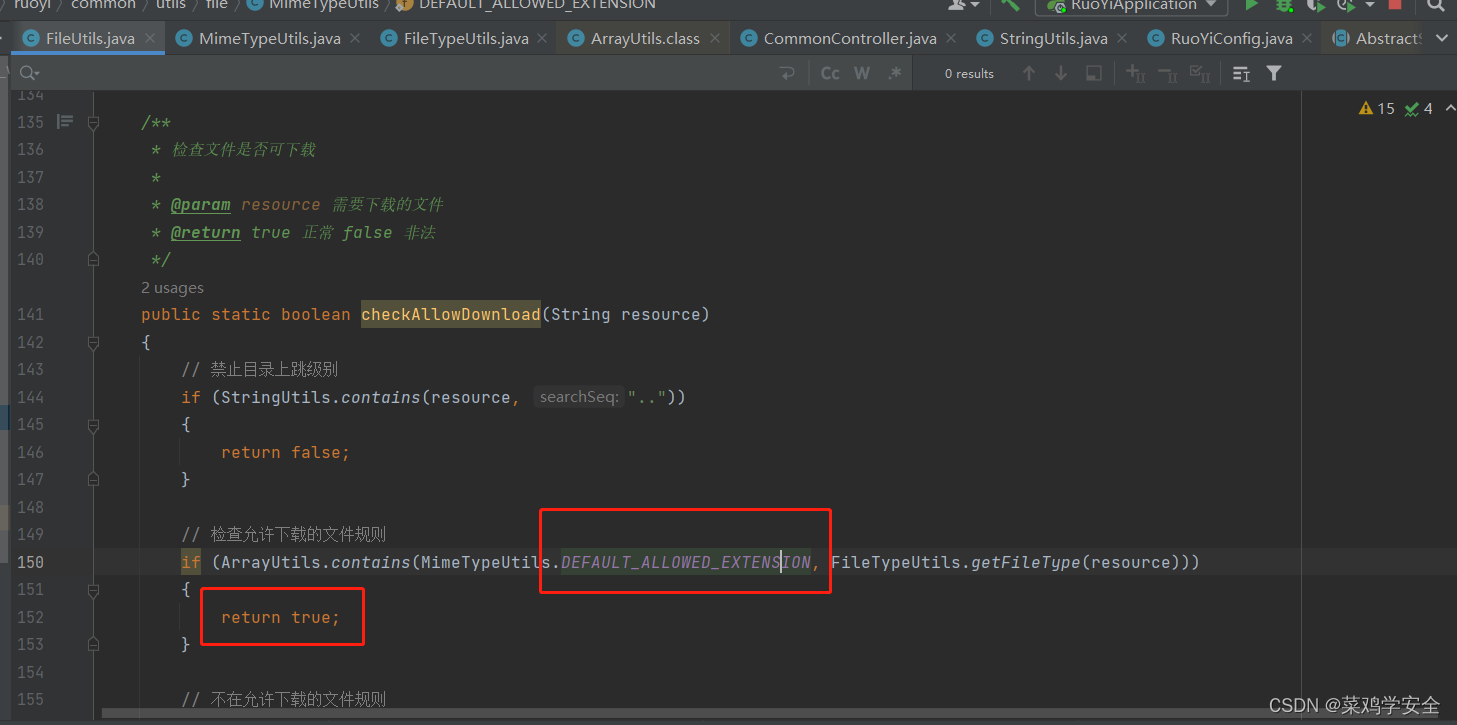Collapse block fold marker at line 151
Image resolution: width=1457 pixels, height=725 pixels.
click(93, 589)
